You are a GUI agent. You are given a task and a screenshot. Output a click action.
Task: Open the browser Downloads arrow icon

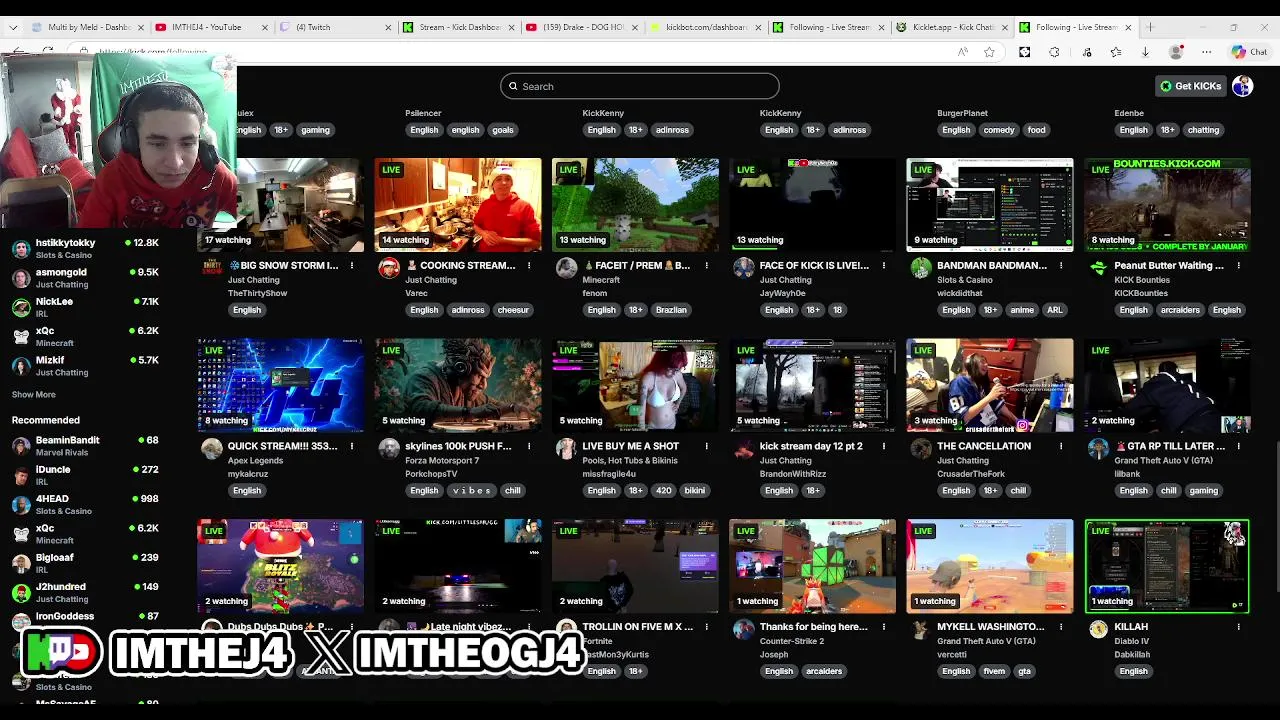(x=1145, y=52)
